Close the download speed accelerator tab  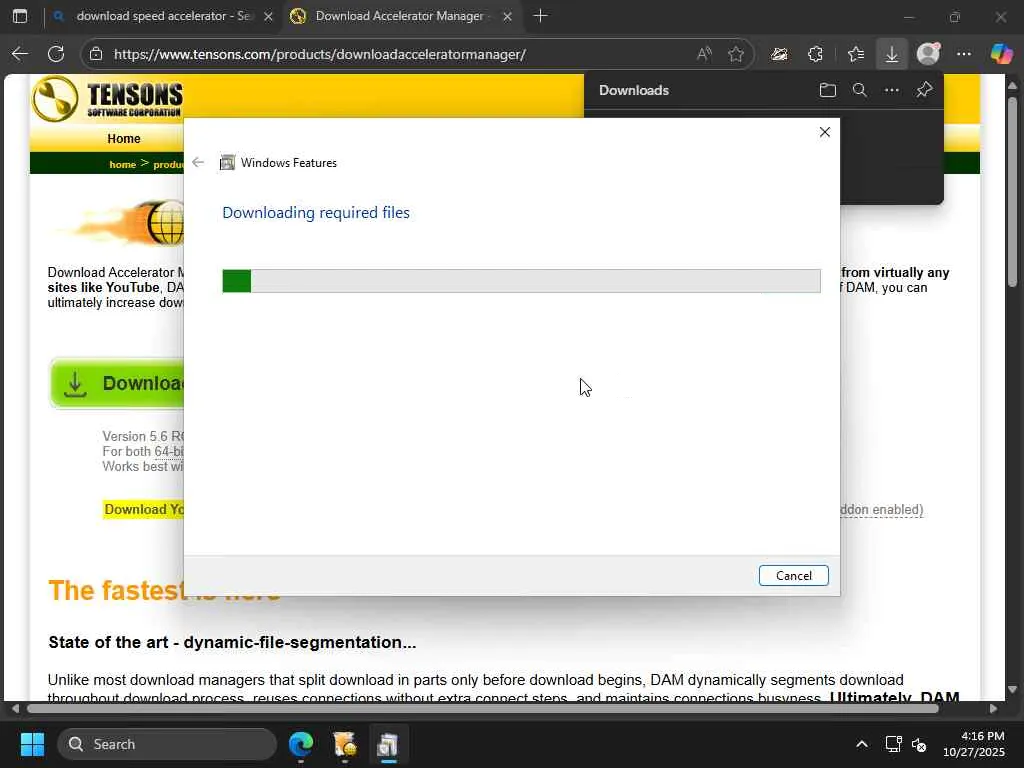pos(268,16)
